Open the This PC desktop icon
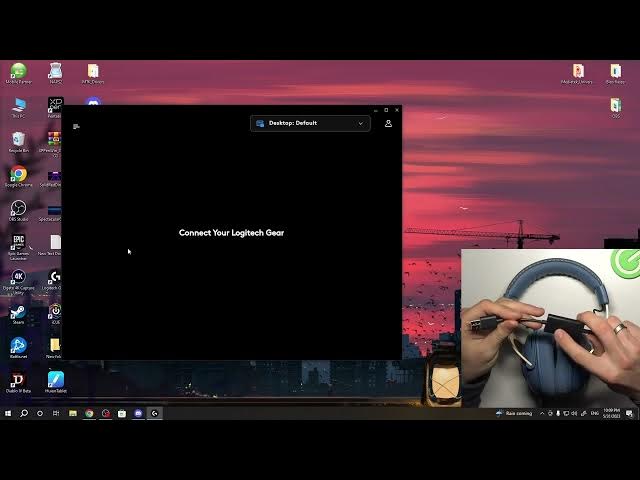The width and height of the screenshot is (640, 480). coord(18,108)
